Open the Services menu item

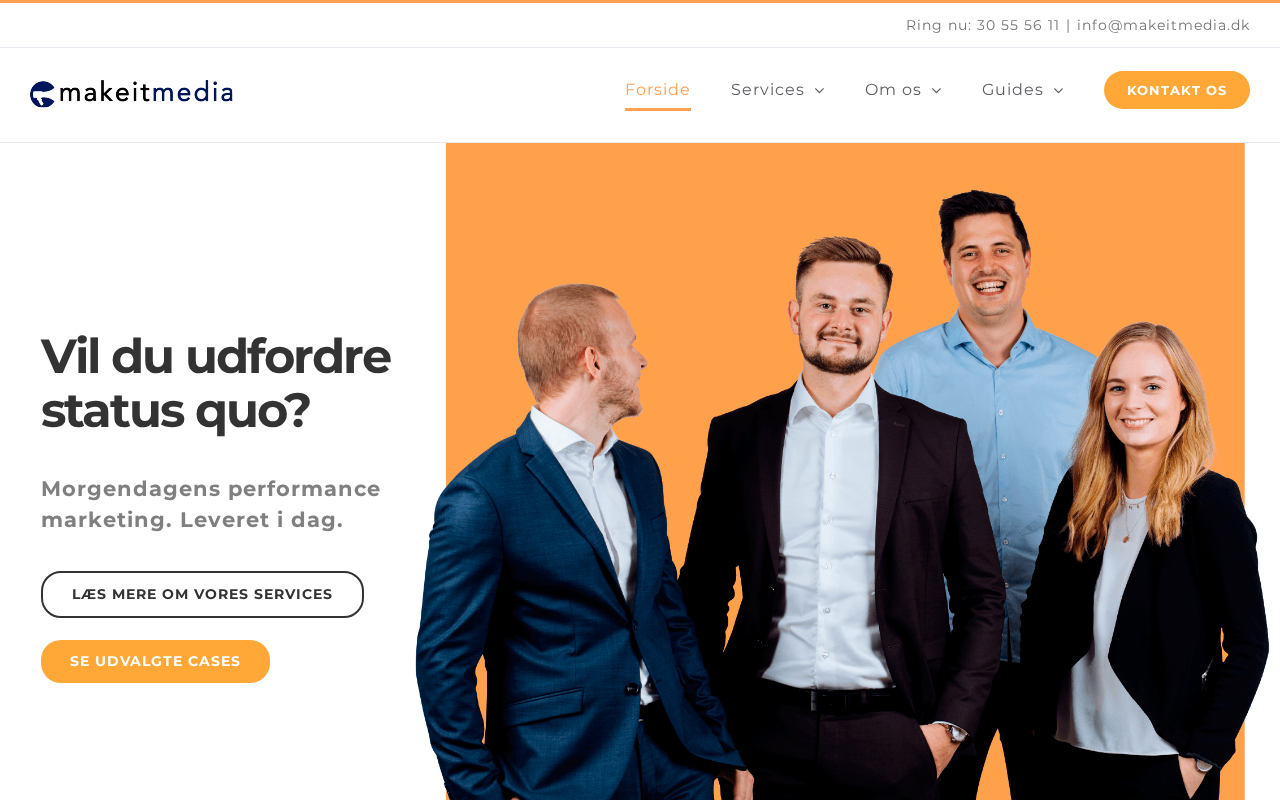(x=768, y=90)
